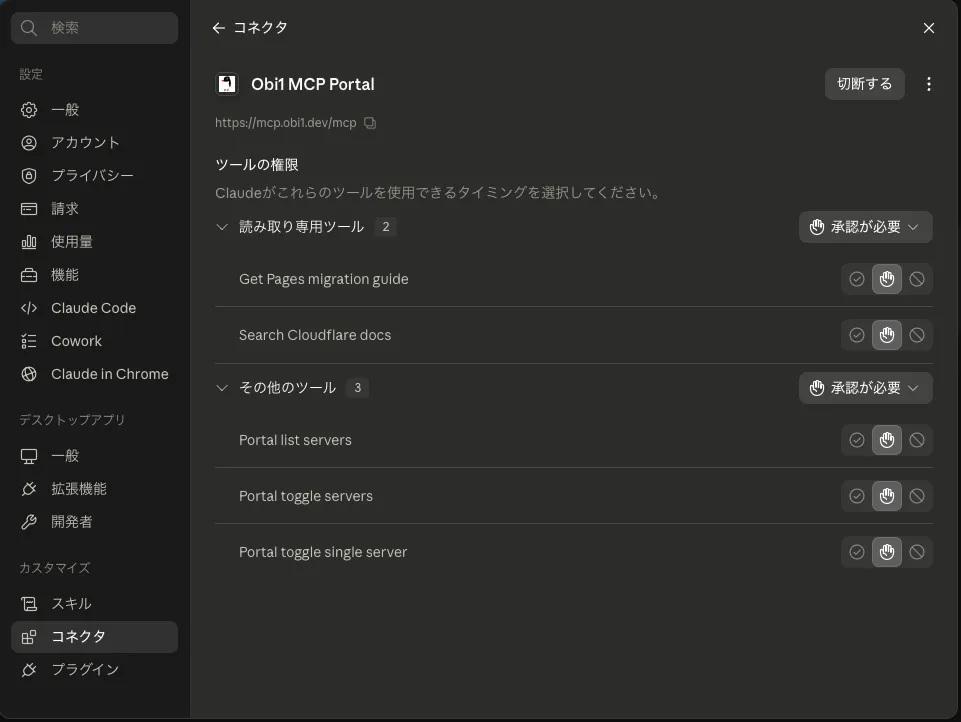The height and width of the screenshot is (722, 961).
Task: Open 一般 under 設定 section
Action: click(94, 110)
